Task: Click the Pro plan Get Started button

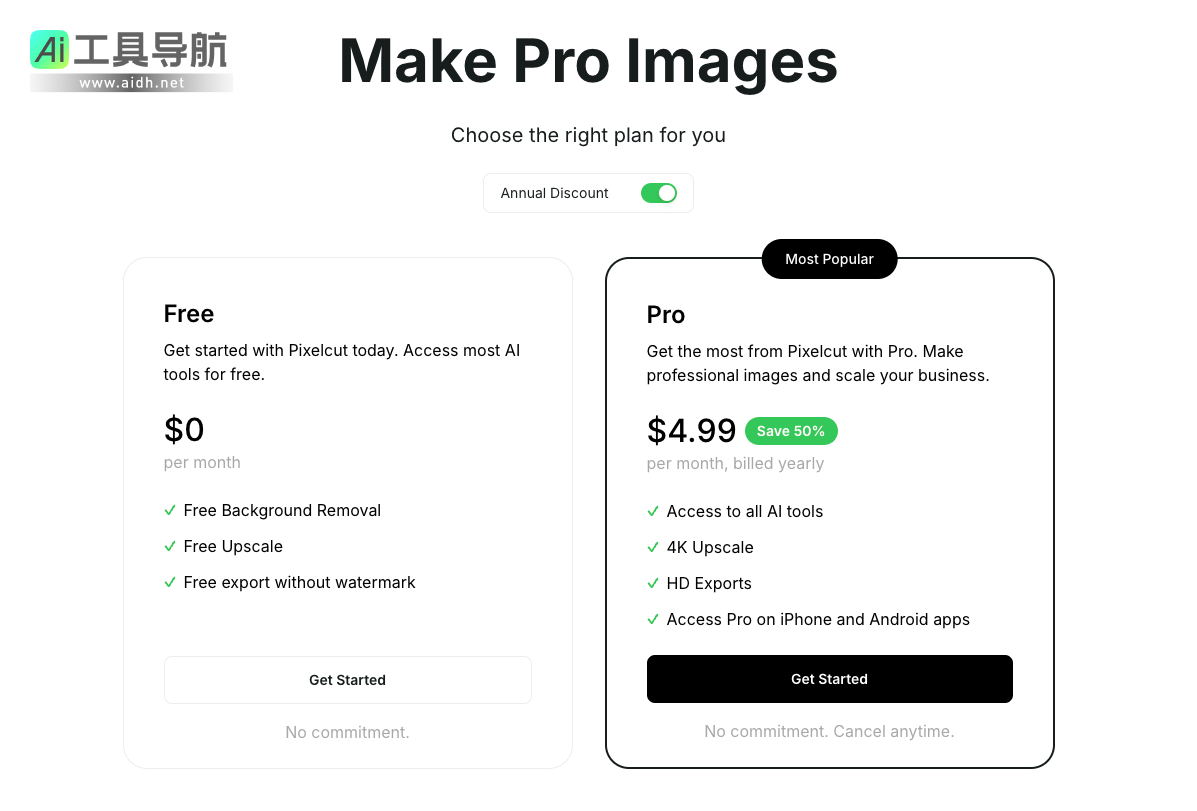Action: click(x=829, y=679)
